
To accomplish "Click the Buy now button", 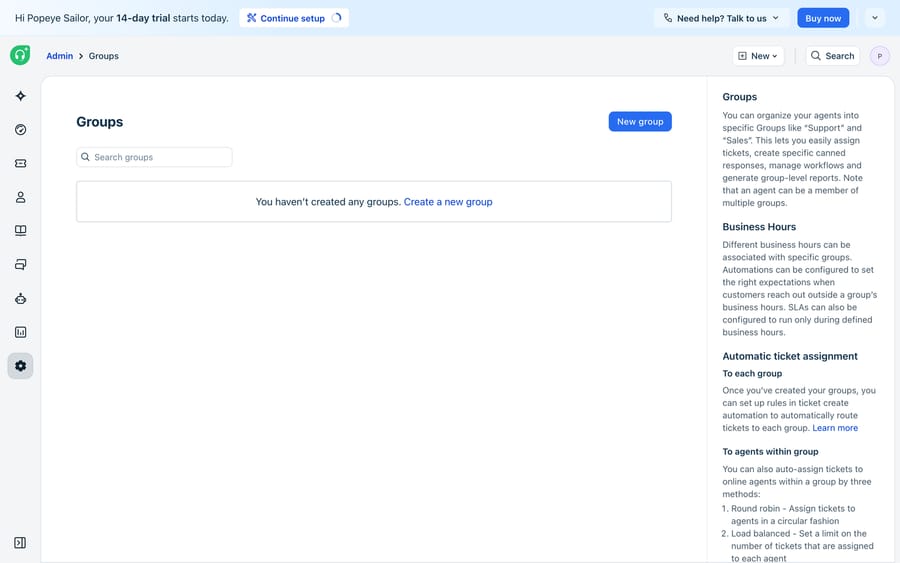I will 823,18.
